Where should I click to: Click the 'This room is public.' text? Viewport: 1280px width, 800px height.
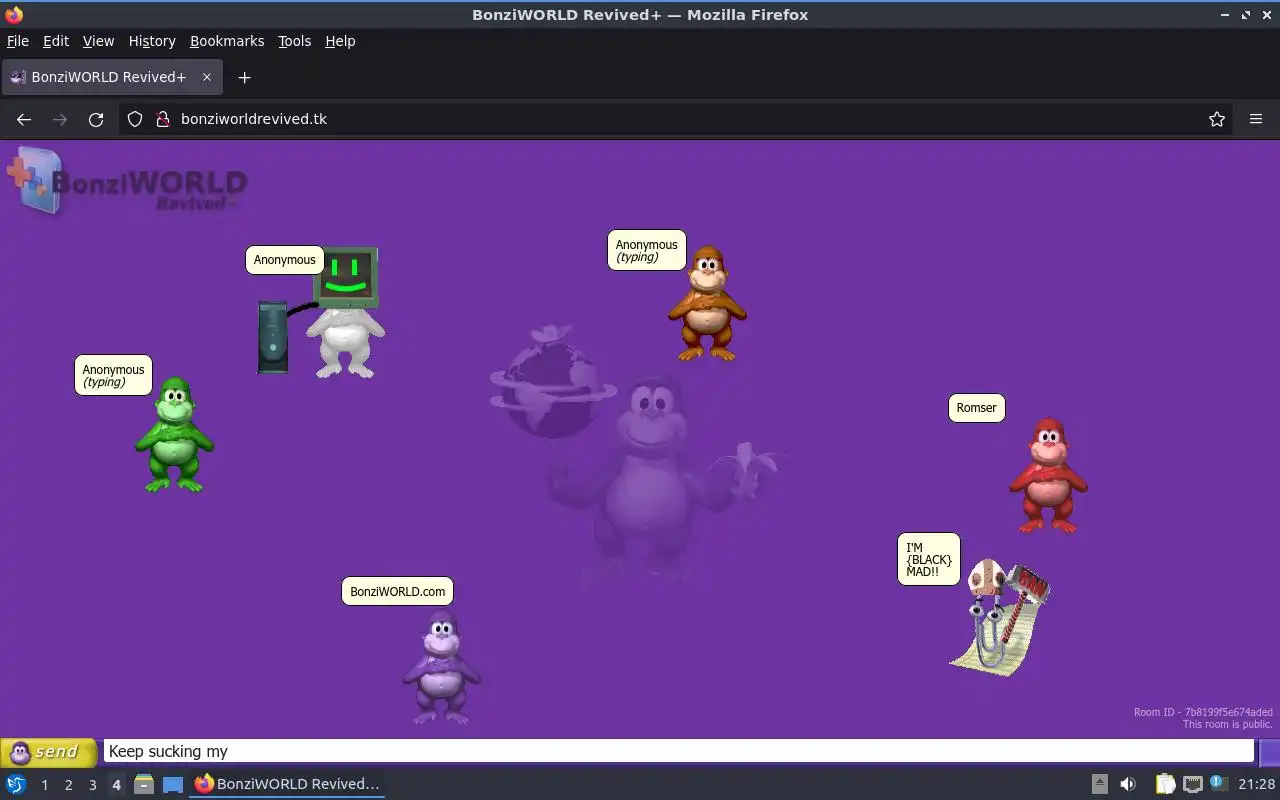click(x=1227, y=724)
